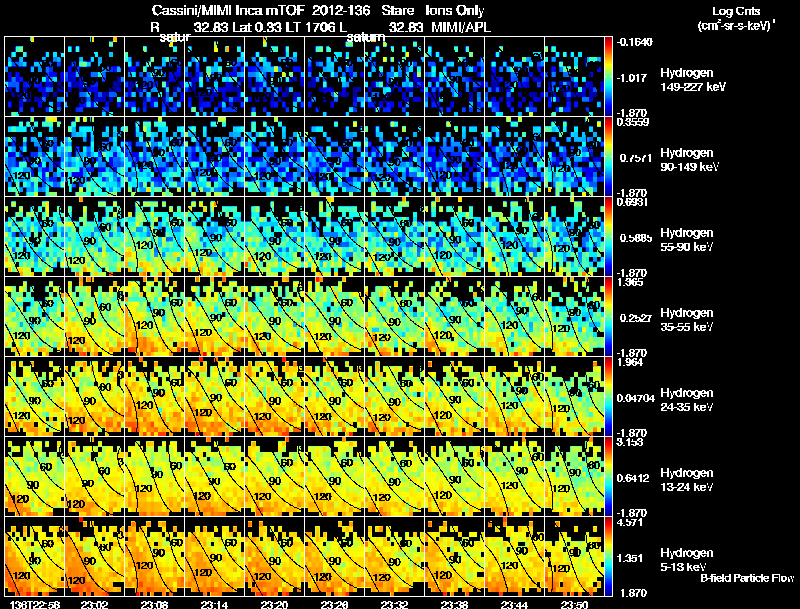The image size is (800, 609).
Task: Click the last 149-227 keV image panel
Action: pos(574,76)
